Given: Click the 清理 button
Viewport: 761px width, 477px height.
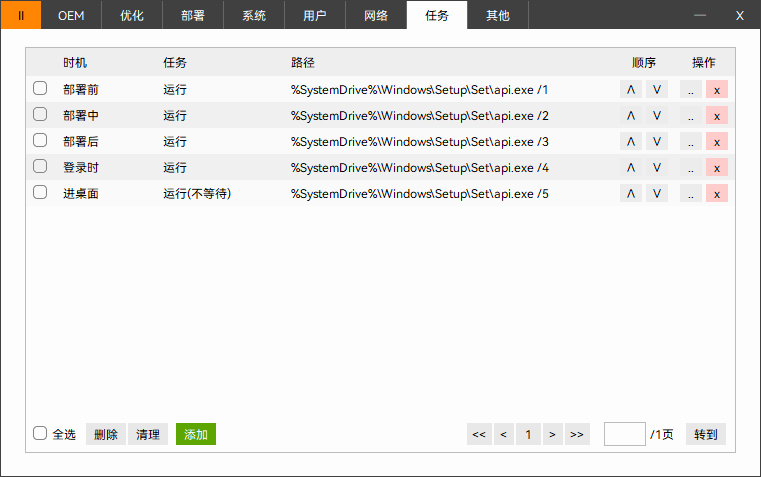Looking at the screenshot, I should pyautogui.click(x=148, y=435).
